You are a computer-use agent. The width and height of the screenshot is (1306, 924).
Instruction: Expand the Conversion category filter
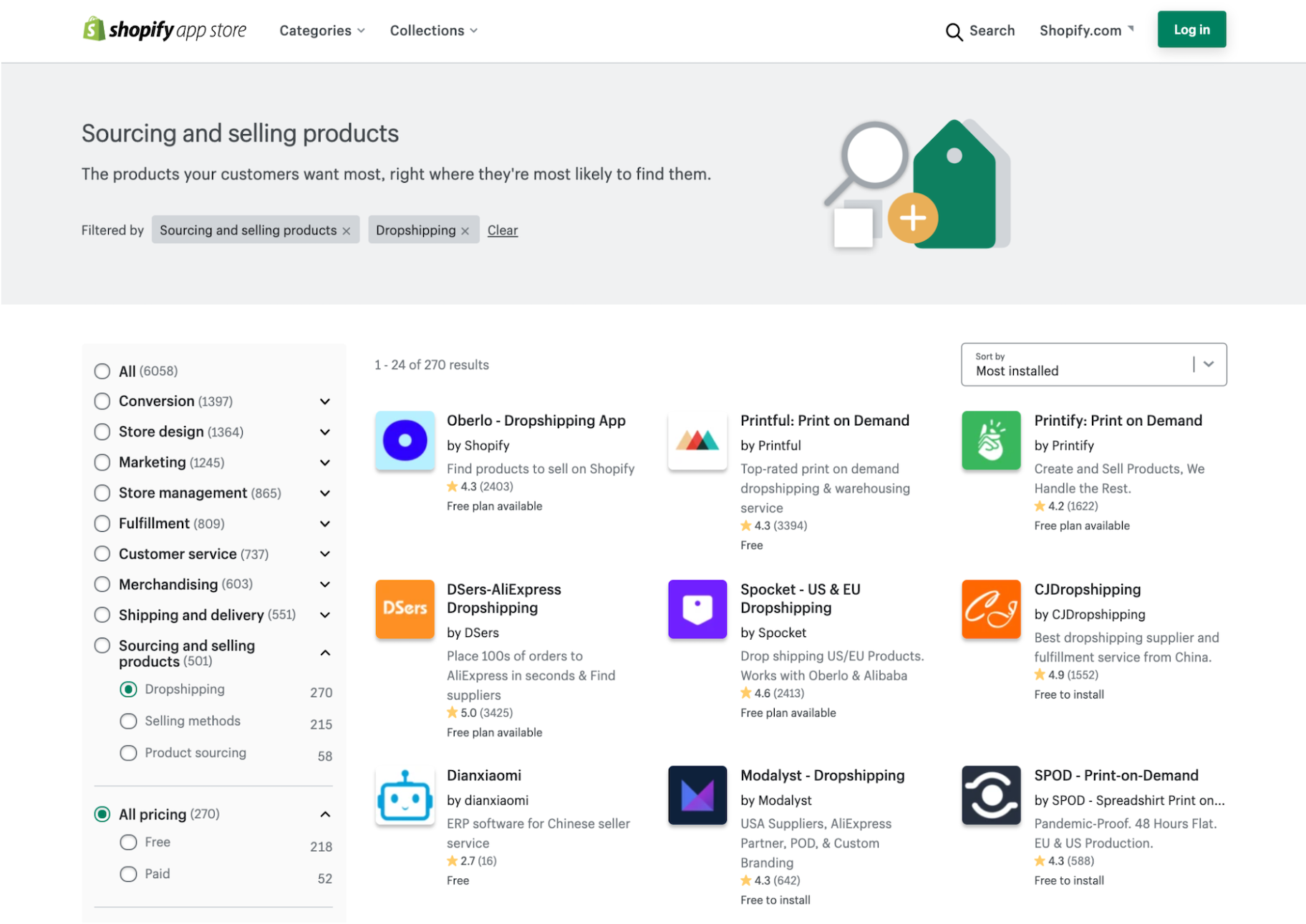(x=325, y=402)
